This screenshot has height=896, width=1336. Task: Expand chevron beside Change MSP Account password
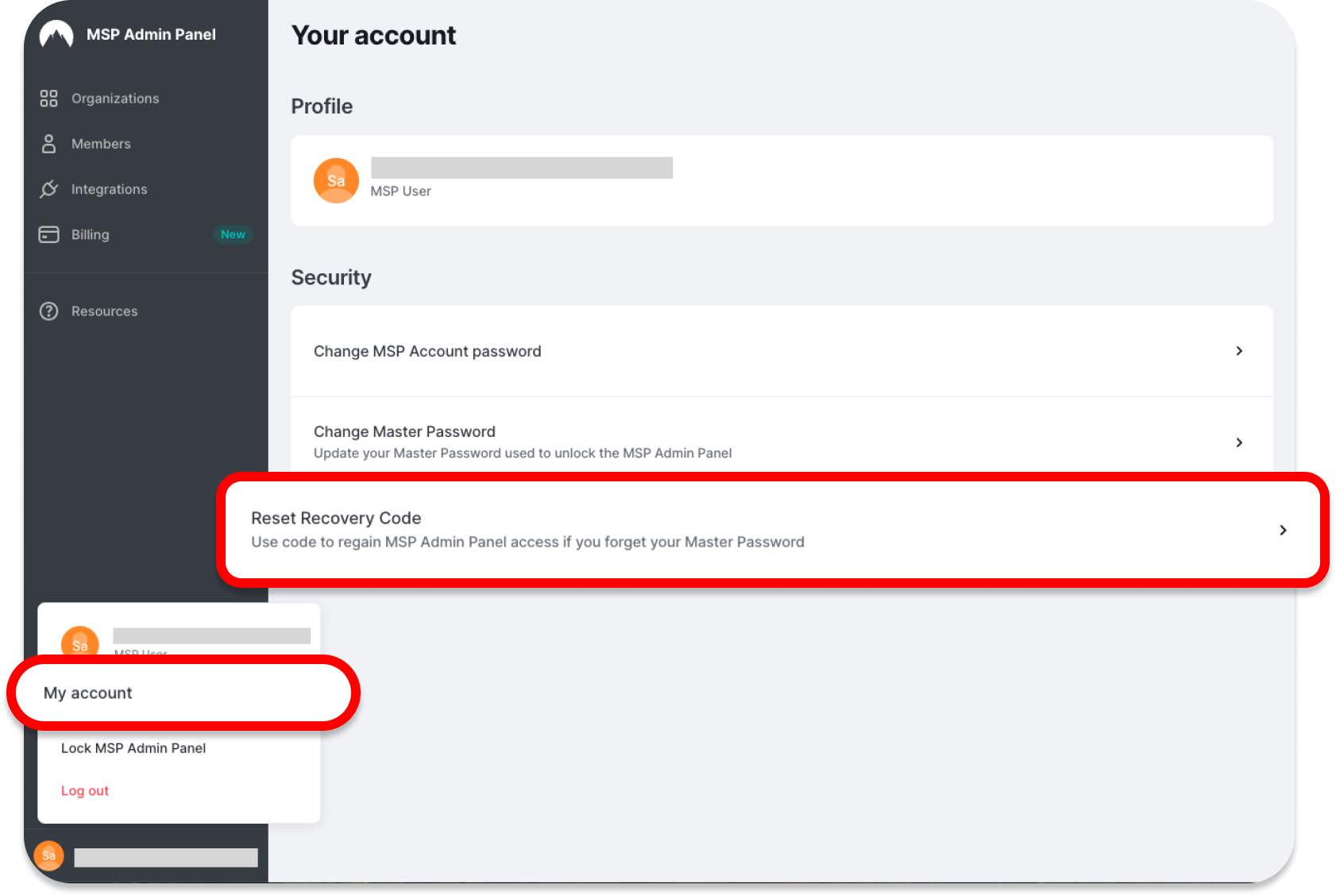point(1239,351)
